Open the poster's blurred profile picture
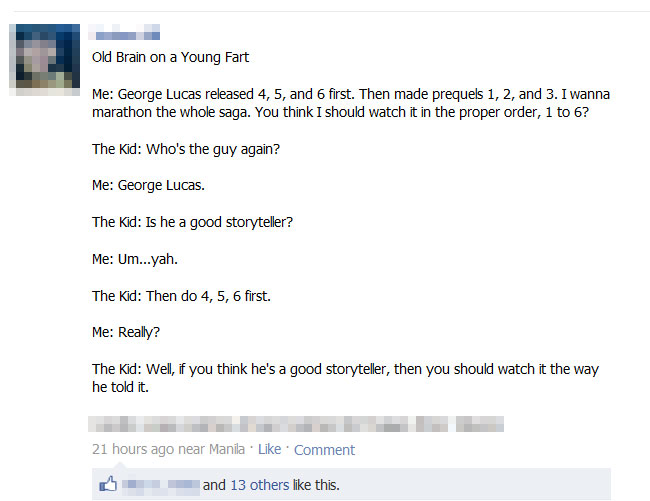 45,58
